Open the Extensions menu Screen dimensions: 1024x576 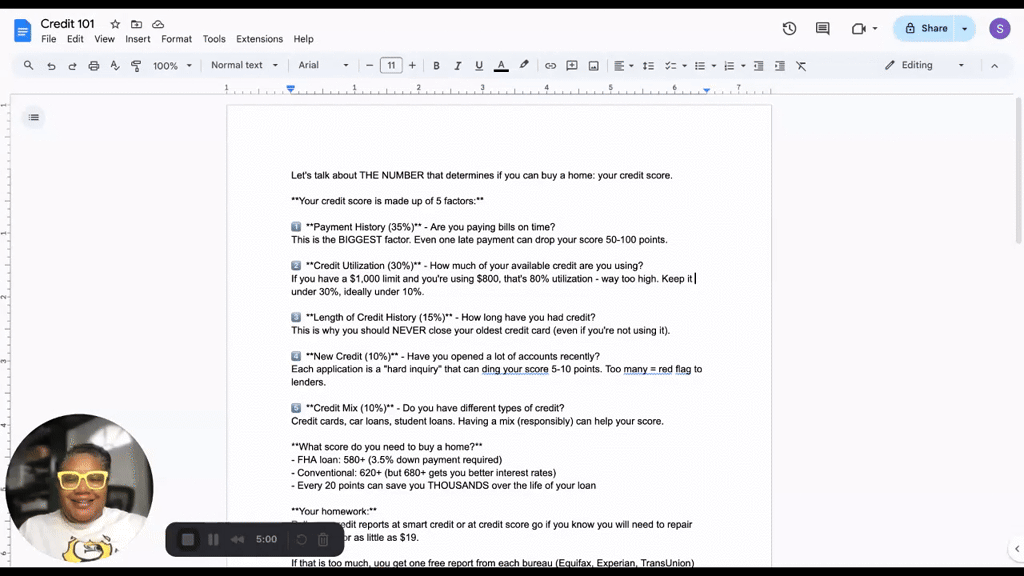259,39
